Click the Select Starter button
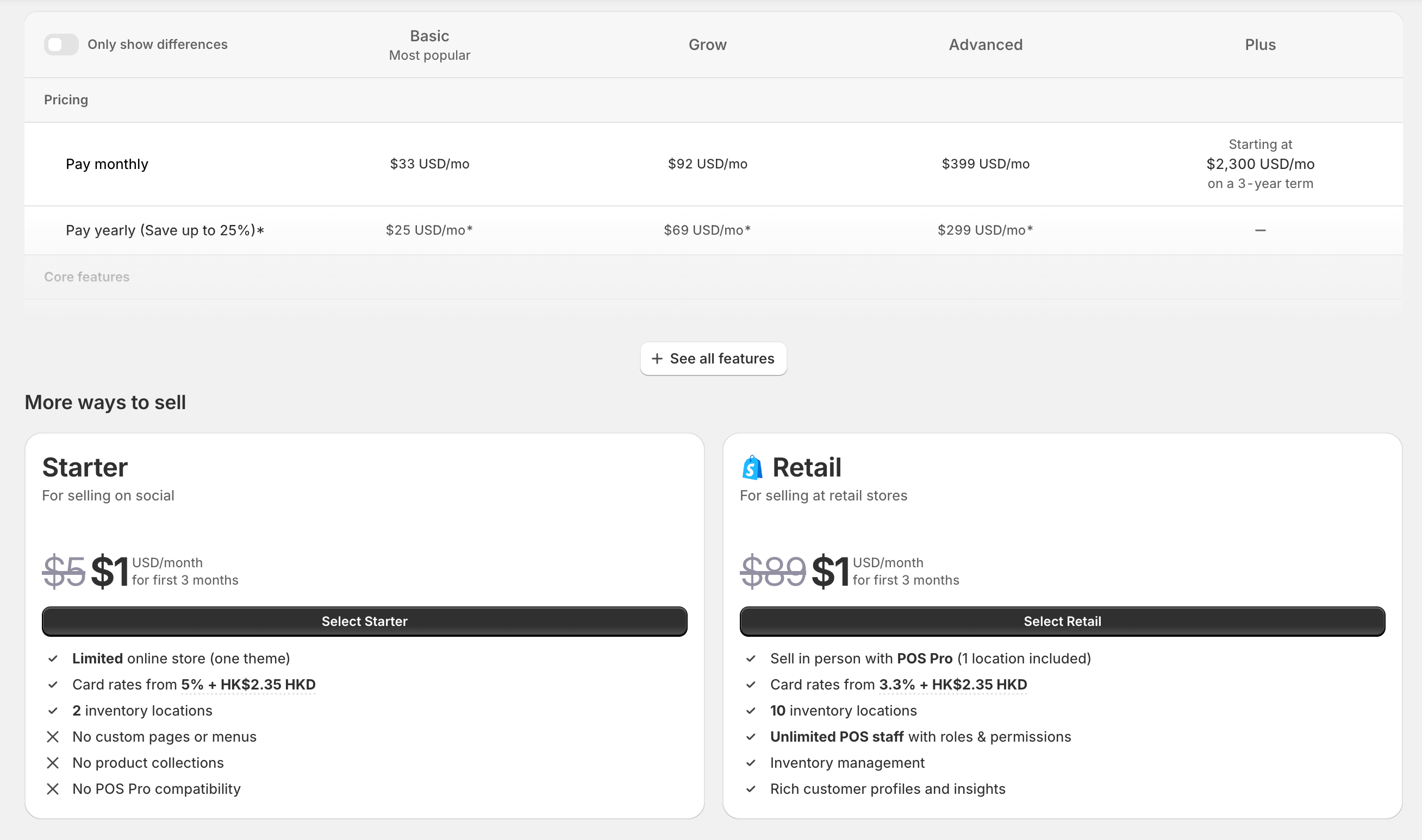The image size is (1422, 840). tap(365, 621)
